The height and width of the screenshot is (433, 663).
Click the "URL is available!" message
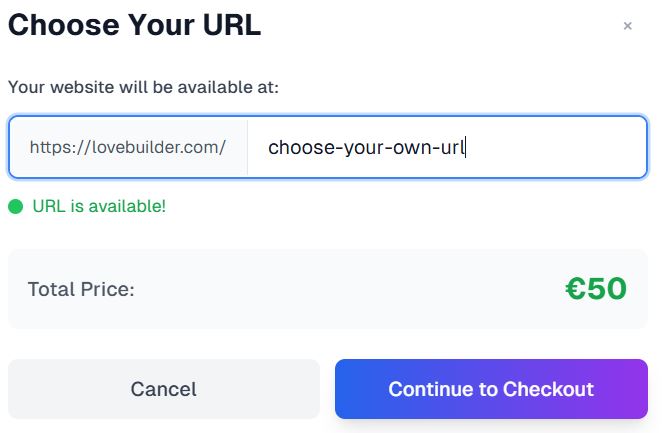tap(99, 207)
